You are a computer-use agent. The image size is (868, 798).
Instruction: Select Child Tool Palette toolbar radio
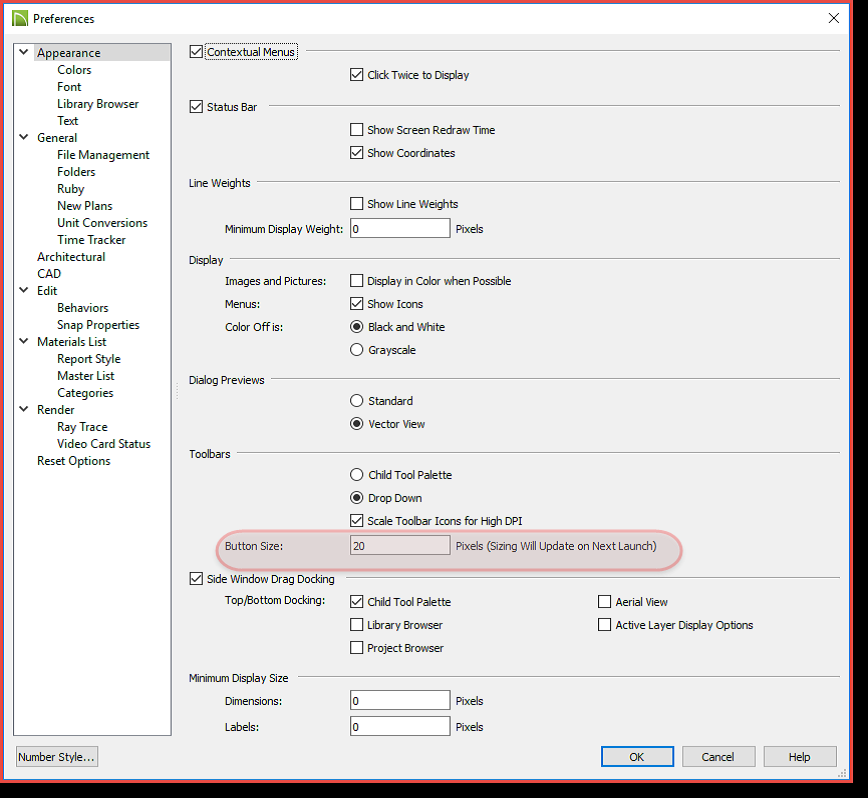[x=357, y=475]
